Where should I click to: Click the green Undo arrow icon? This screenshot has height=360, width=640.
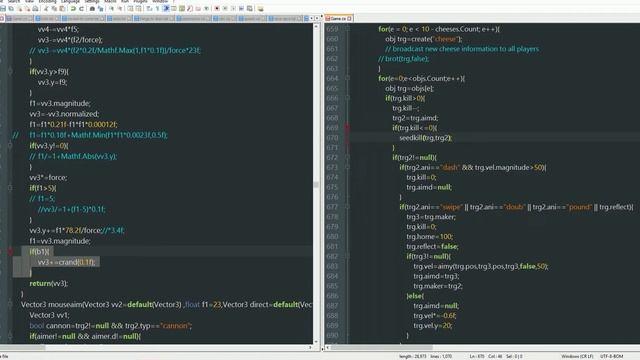click(73, 9)
